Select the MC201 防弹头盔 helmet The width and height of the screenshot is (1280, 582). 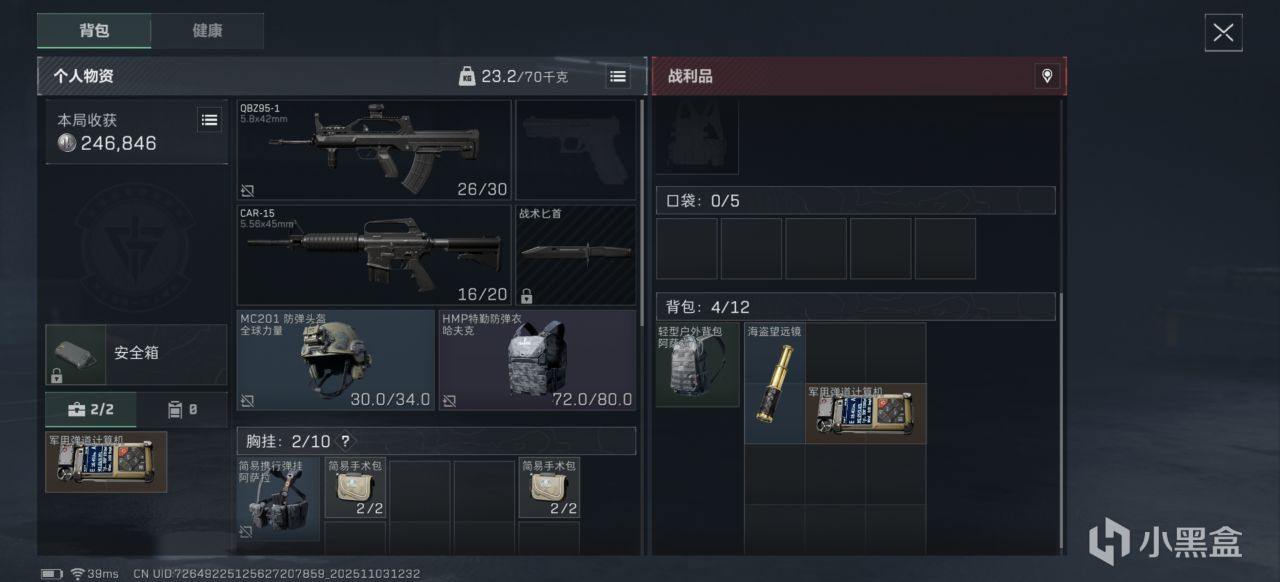coord(336,360)
